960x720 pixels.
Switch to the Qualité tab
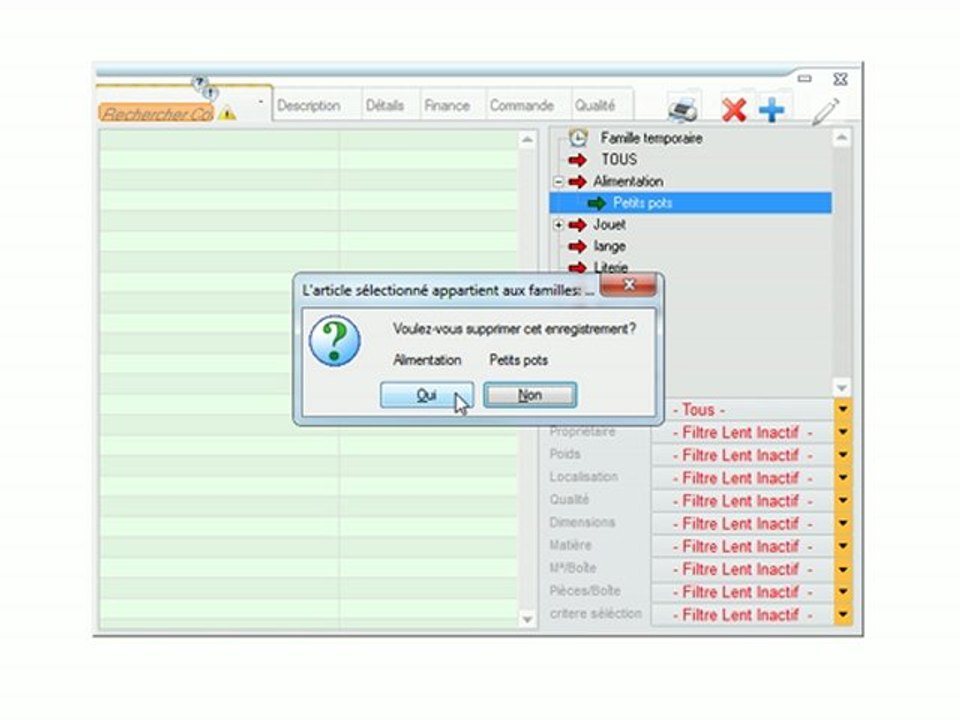coord(594,105)
